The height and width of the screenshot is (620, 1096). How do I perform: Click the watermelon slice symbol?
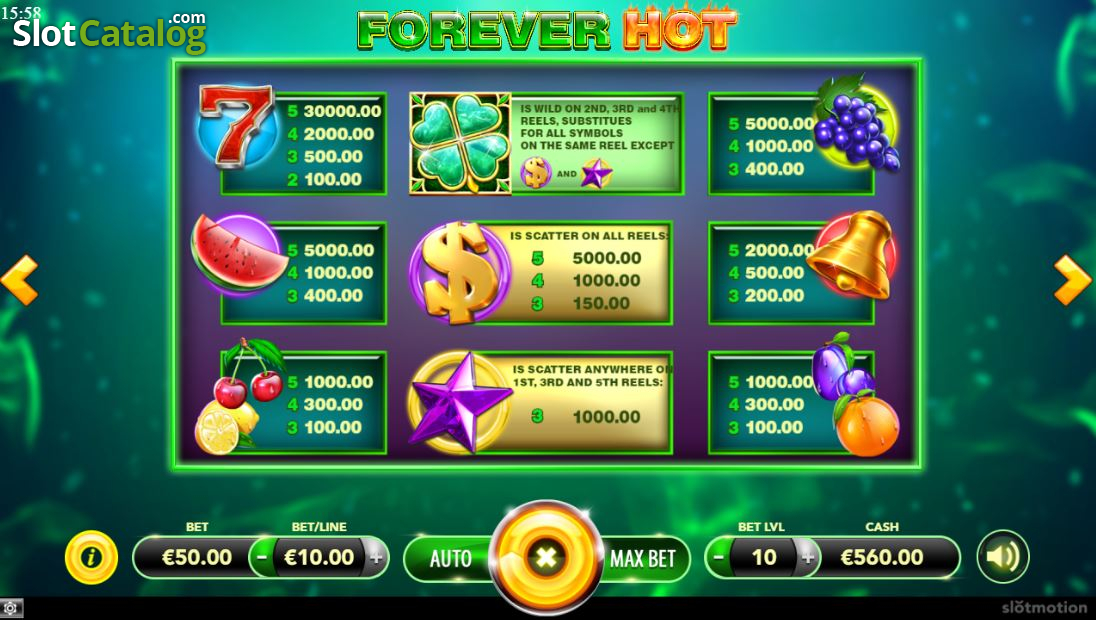(x=240, y=254)
